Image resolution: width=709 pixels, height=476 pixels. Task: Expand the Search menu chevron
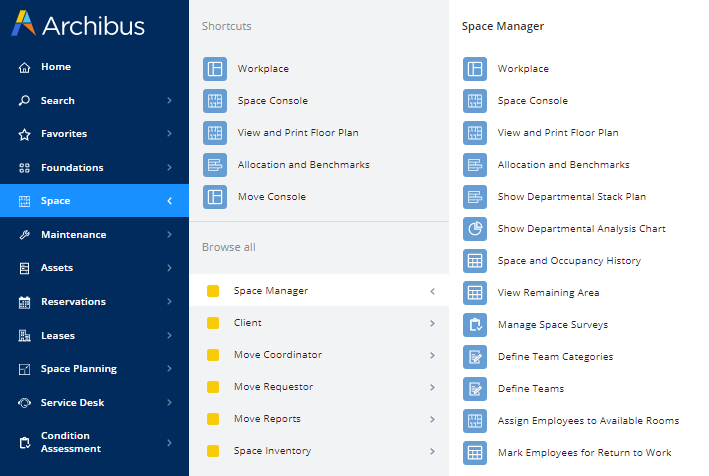pos(169,101)
